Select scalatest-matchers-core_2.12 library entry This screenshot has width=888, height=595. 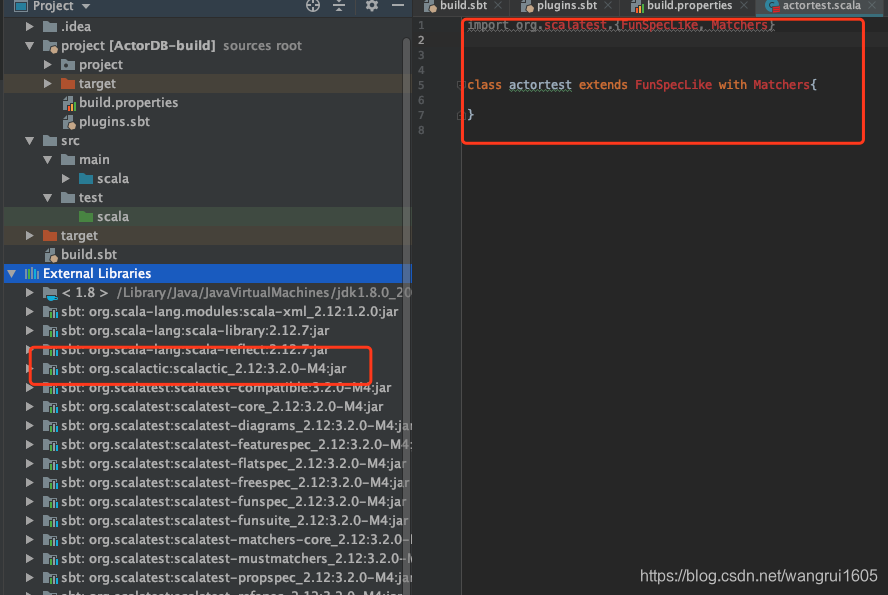coord(227,540)
